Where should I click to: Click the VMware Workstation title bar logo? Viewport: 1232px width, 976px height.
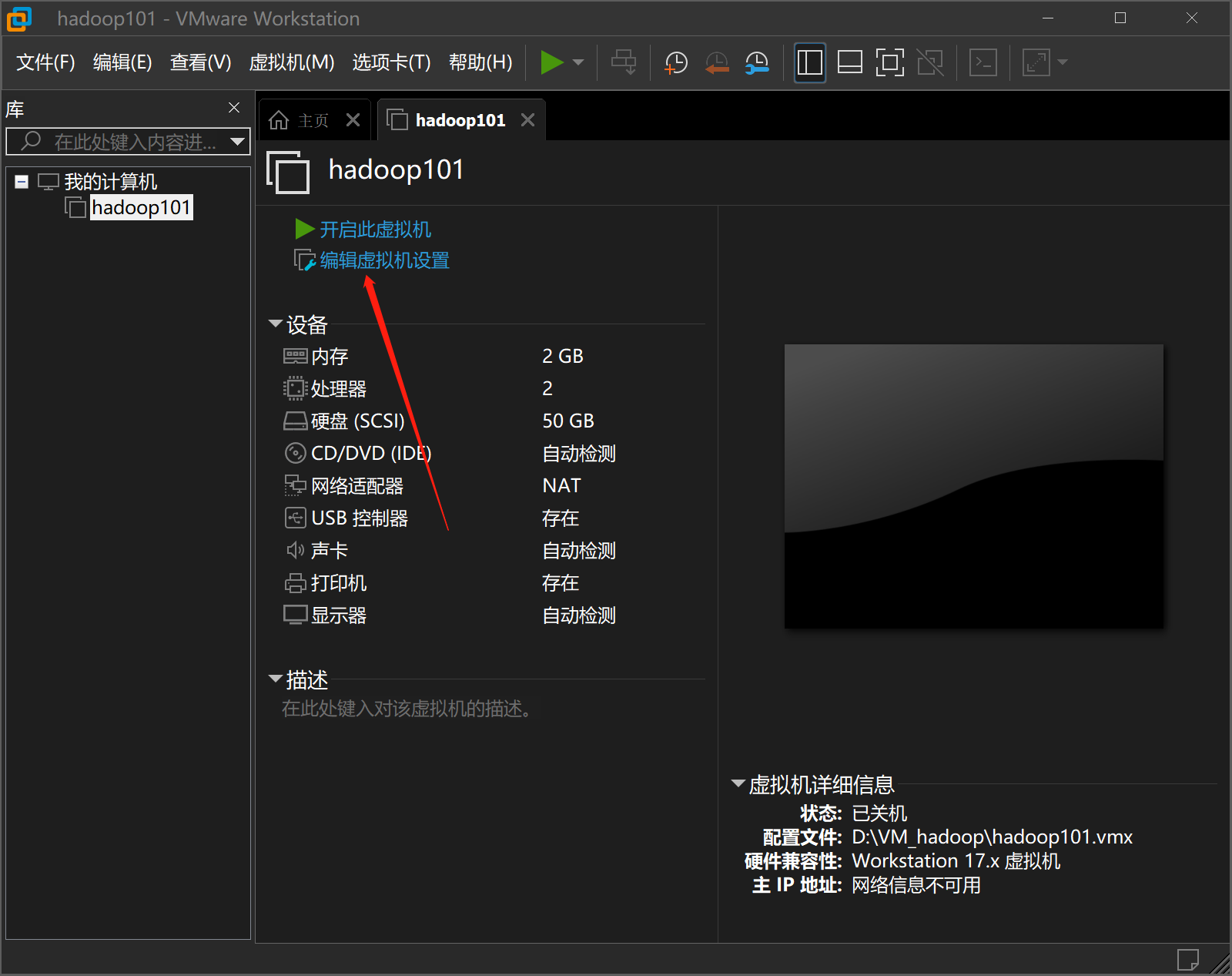tap(19, 18)
